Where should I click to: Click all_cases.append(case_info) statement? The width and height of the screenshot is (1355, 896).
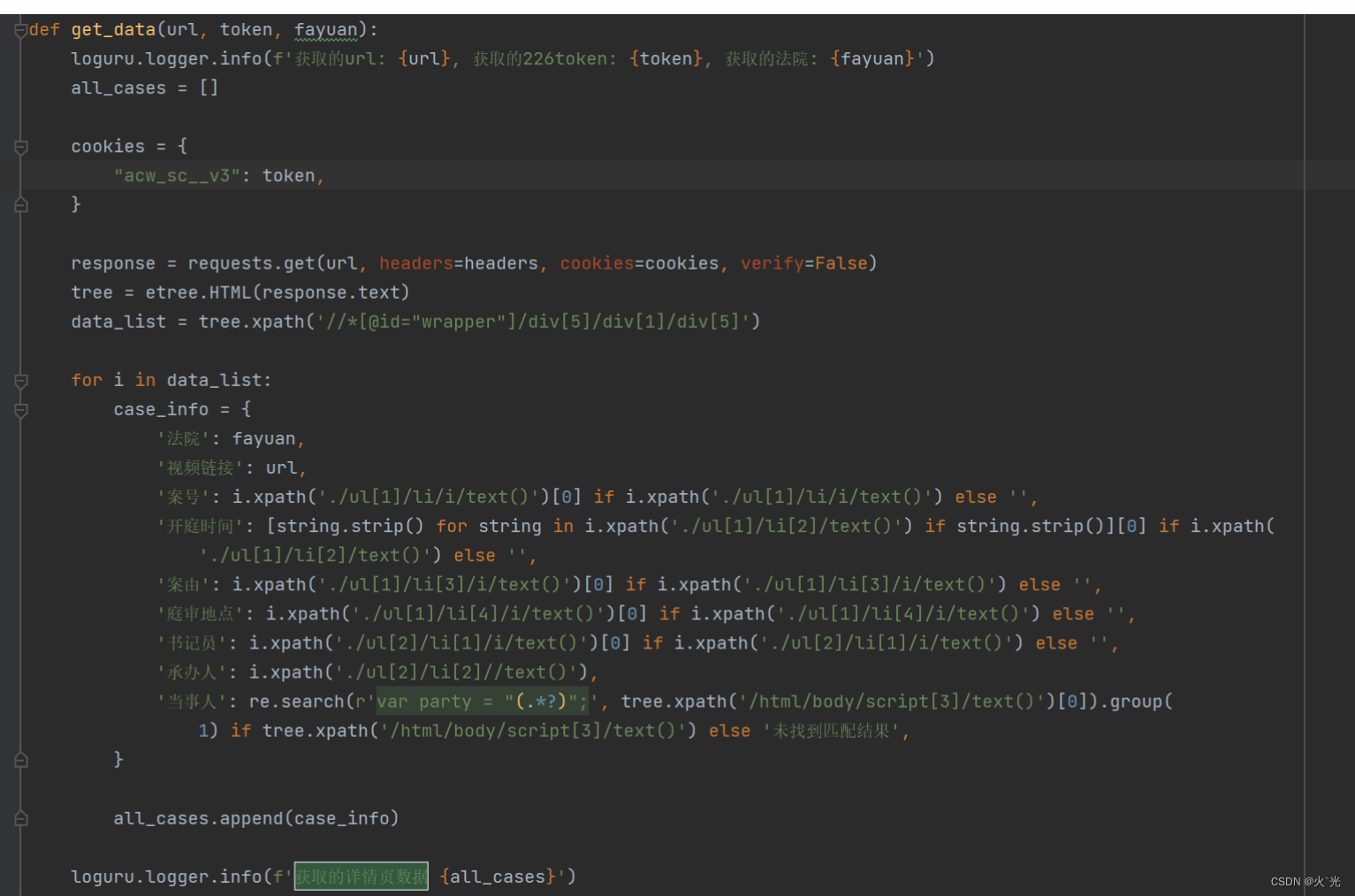coord(256,818)
